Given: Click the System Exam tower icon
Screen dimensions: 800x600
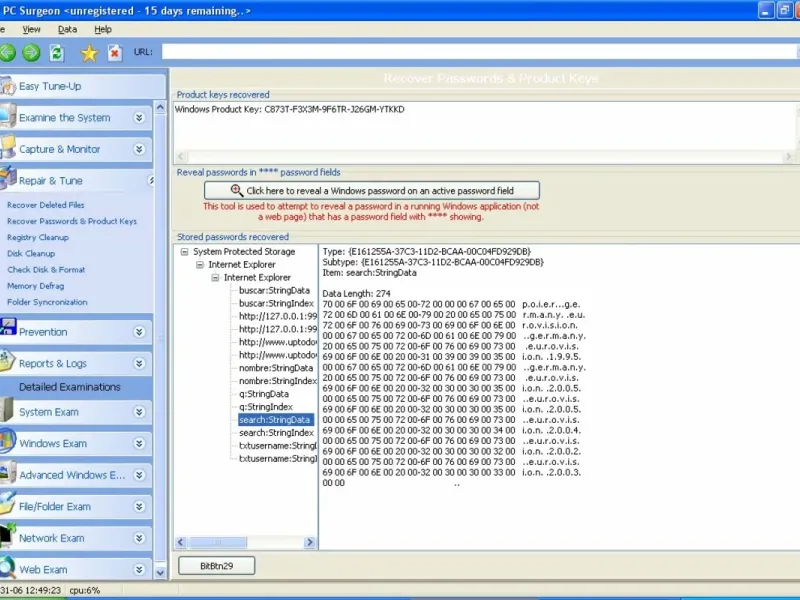Looking at the screenshot, I should click(x=7, y=409).
